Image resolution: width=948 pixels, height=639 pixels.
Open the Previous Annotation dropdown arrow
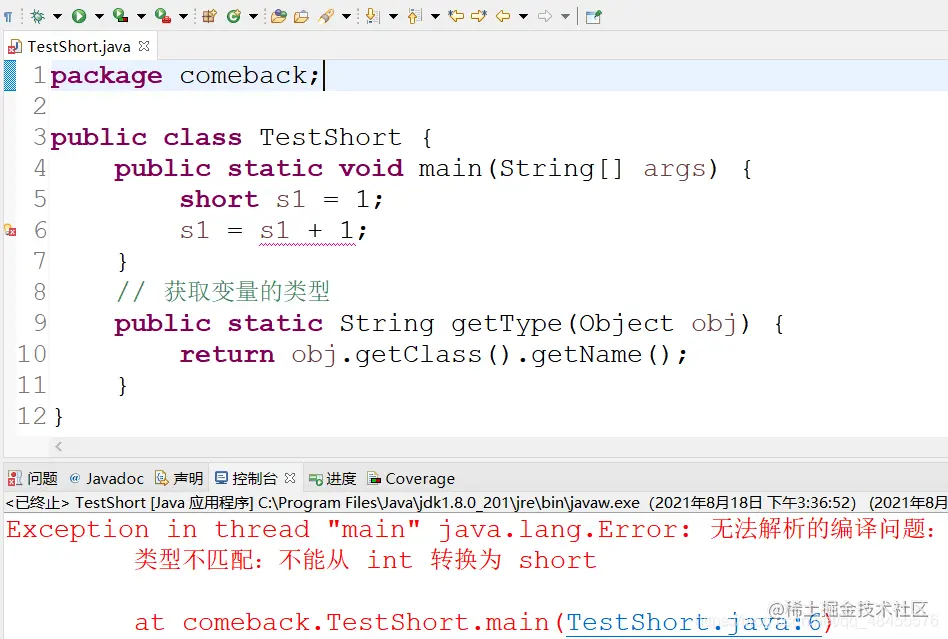tap(435, 17)
